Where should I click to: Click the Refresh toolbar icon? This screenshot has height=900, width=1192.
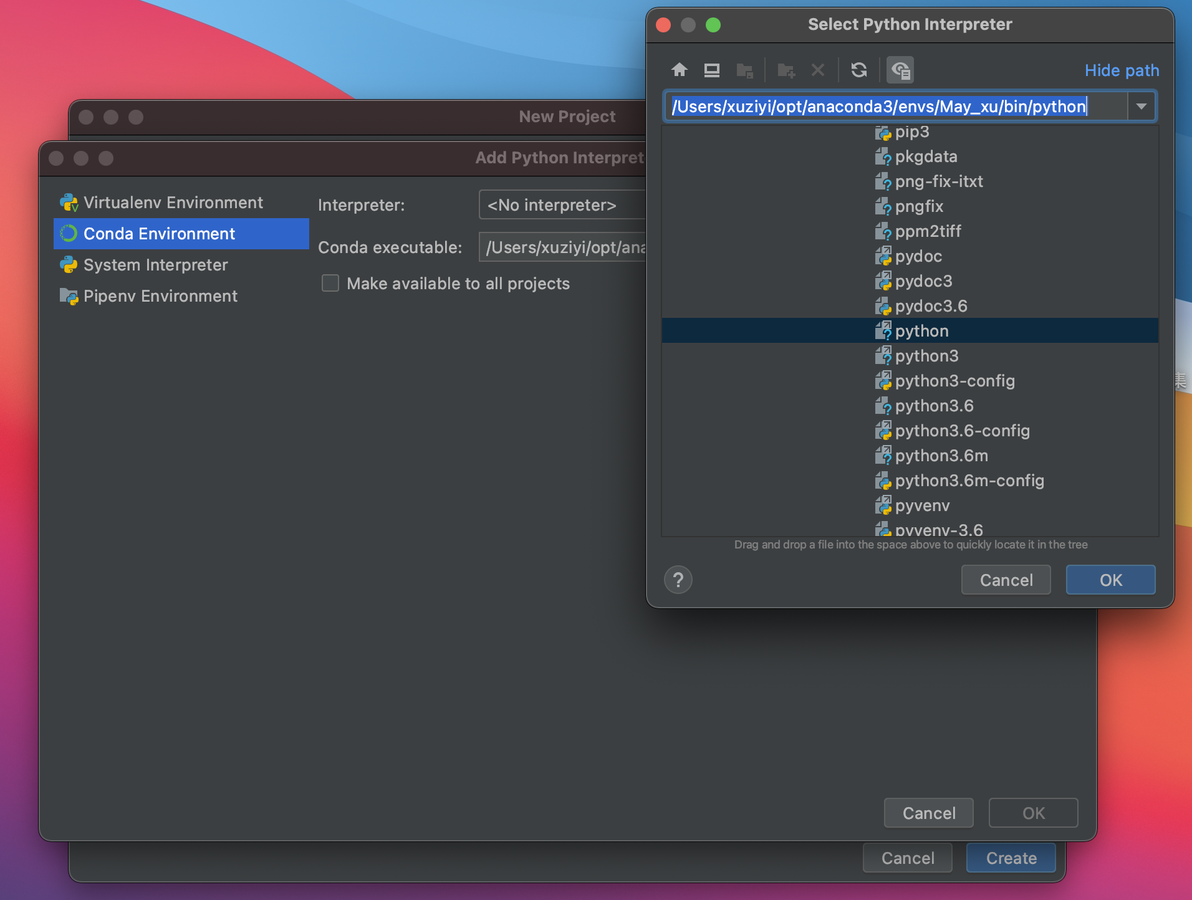[x=859, y=70]
